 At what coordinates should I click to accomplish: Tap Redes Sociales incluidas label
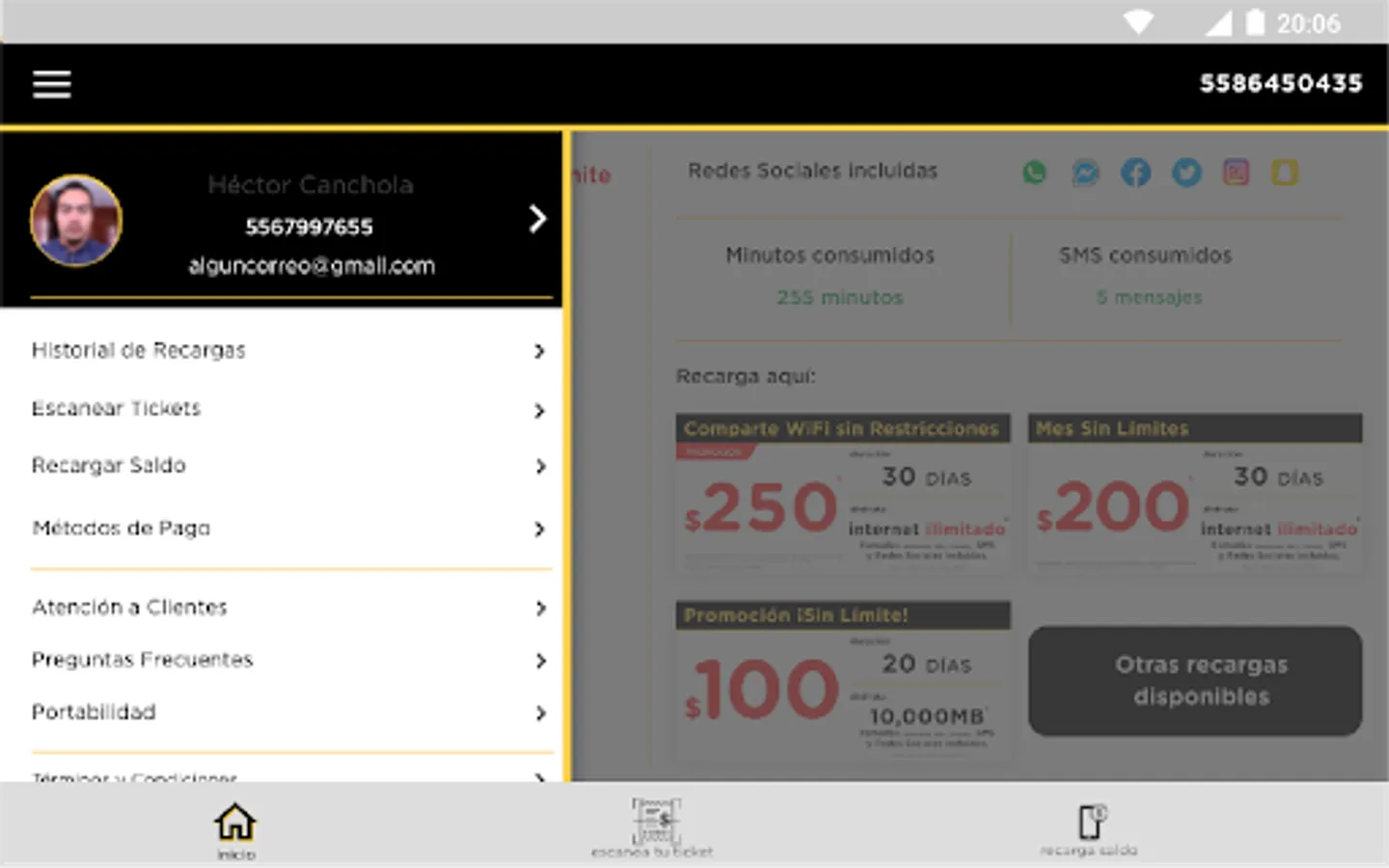click(x=812, y=171)
